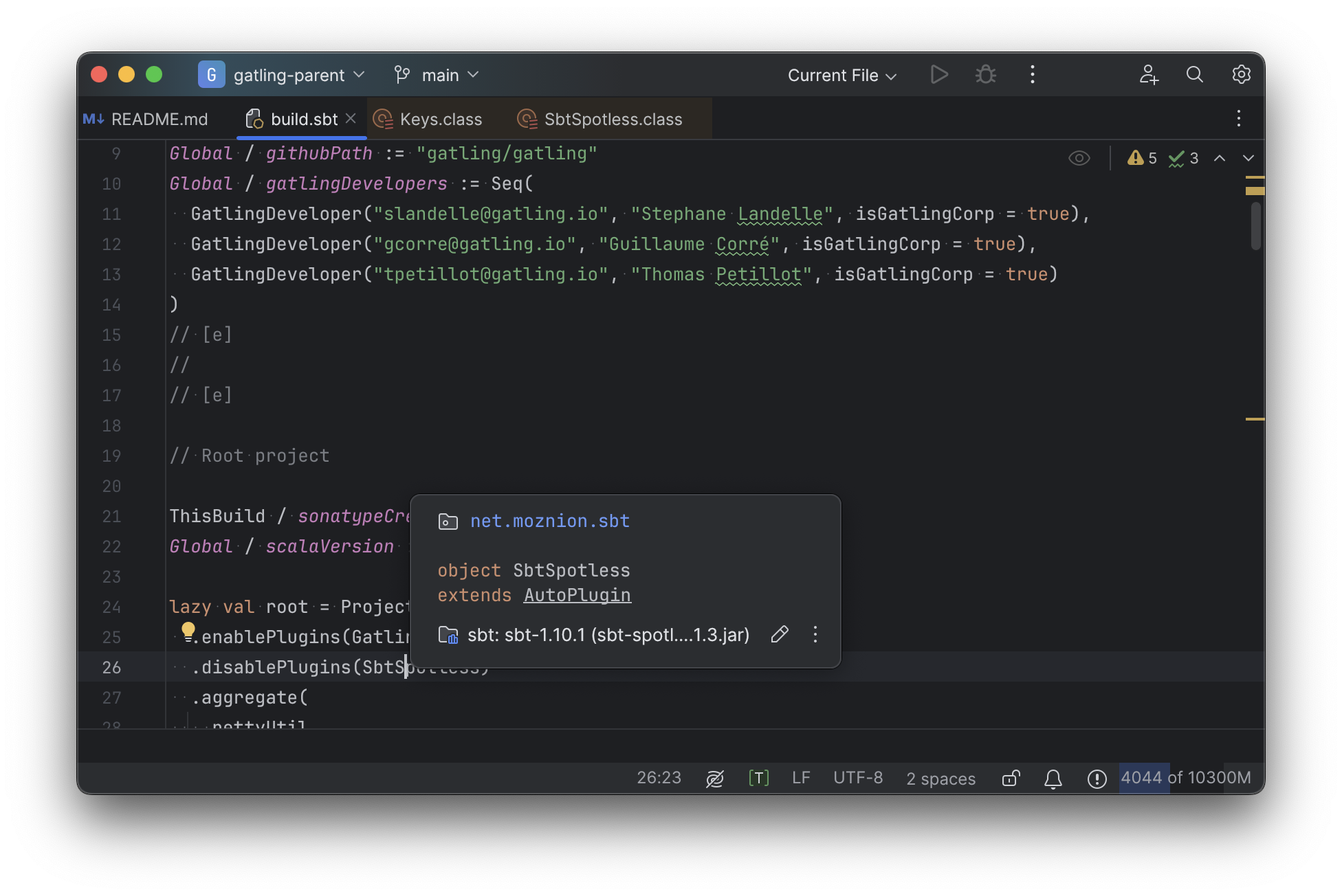Switch to the Keys.class tab

[440, 118]
